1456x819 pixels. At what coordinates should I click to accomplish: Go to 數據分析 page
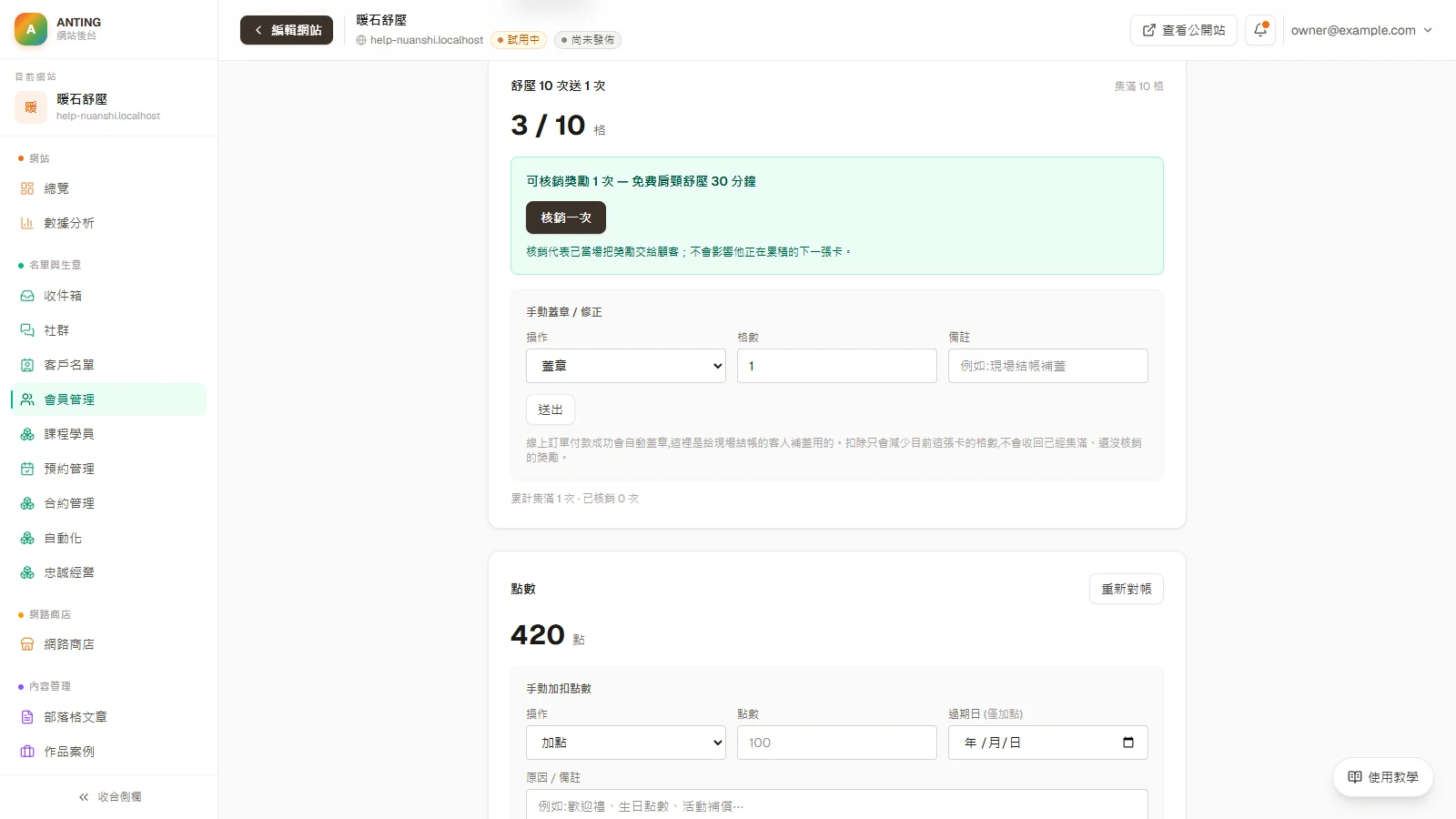pos(109,223)
